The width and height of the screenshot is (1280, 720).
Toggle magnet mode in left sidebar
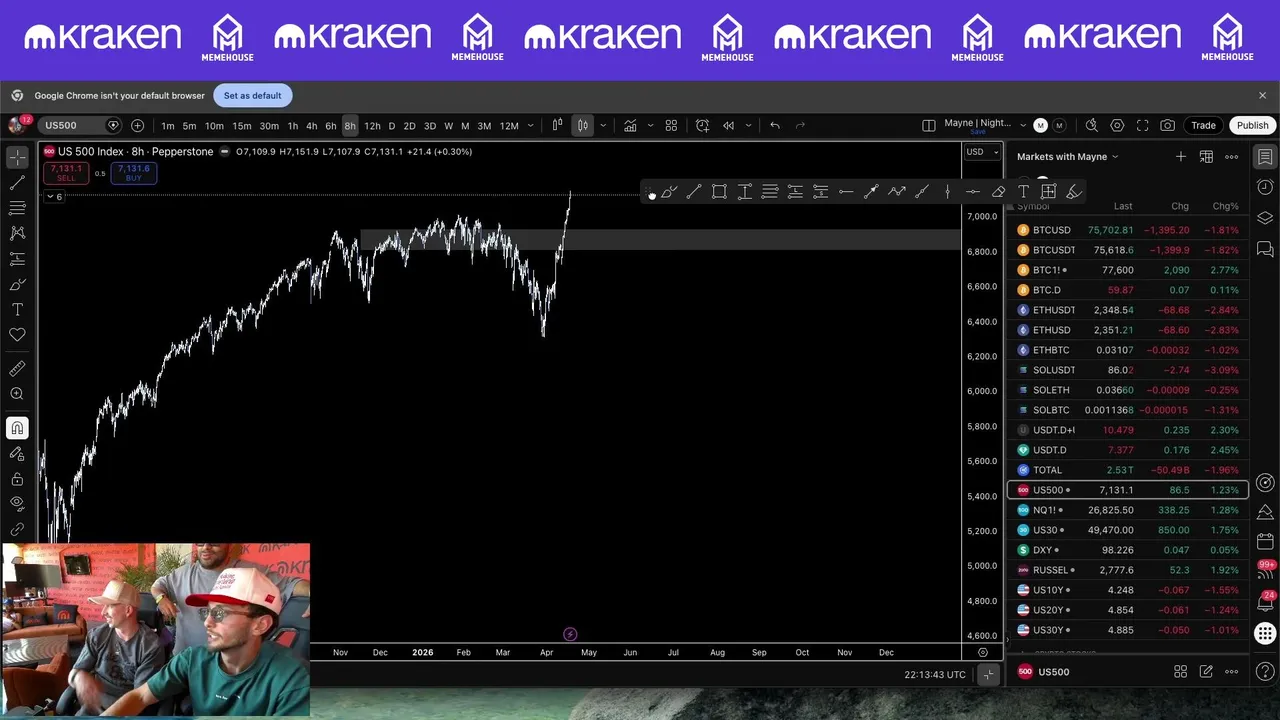(17, 428)
